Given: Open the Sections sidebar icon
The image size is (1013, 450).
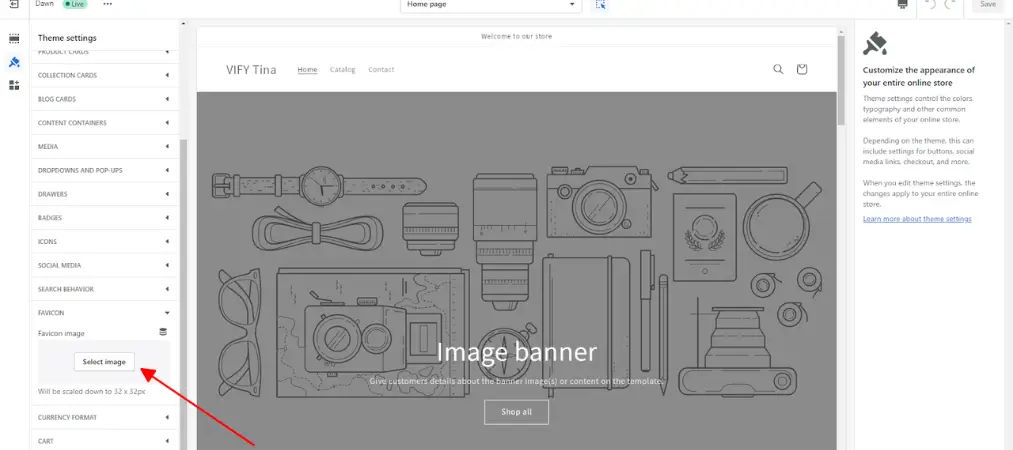Looking at the screenshot, I should [14, 39].
